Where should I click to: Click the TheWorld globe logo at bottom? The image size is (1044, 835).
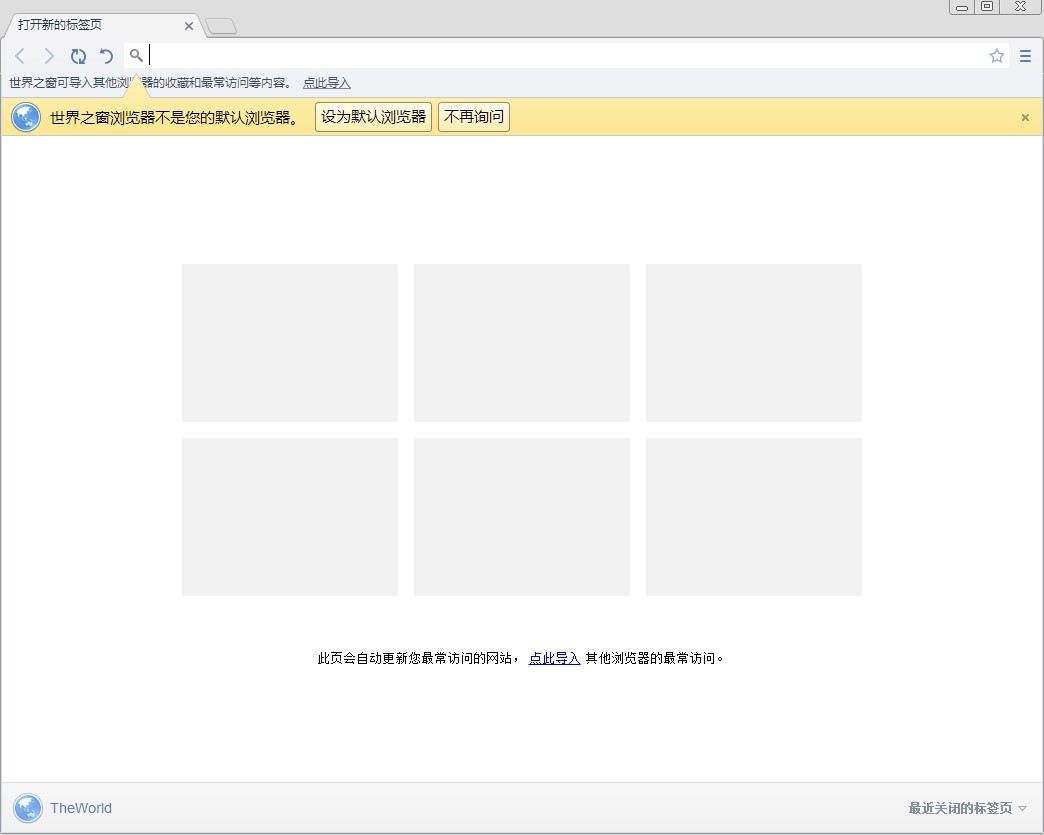coord(28,808)
